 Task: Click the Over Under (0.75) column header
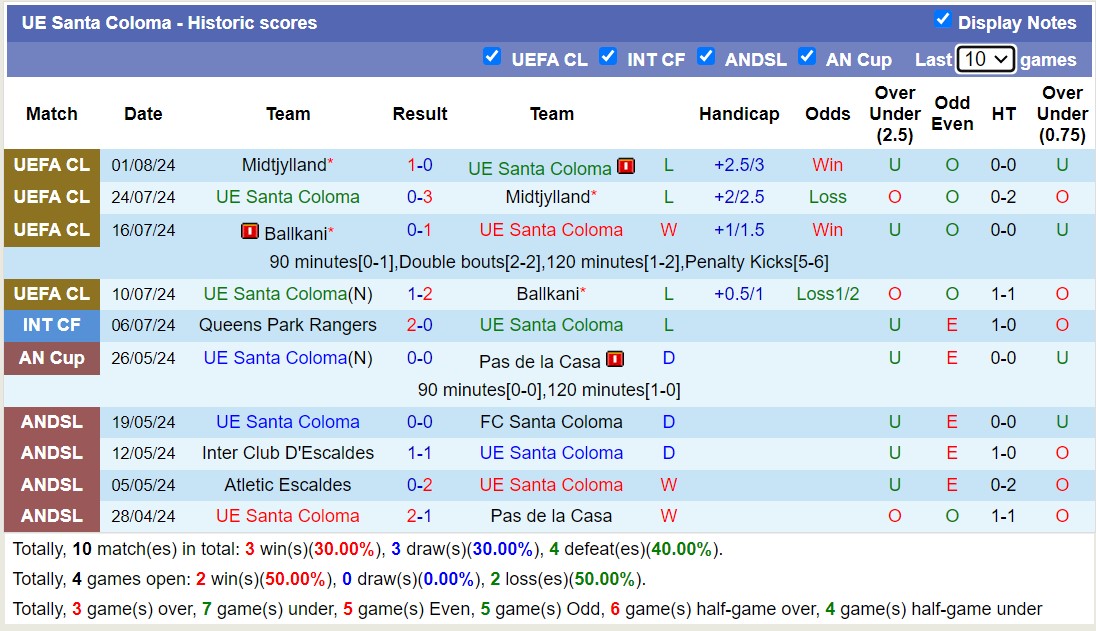[1062, 114]
